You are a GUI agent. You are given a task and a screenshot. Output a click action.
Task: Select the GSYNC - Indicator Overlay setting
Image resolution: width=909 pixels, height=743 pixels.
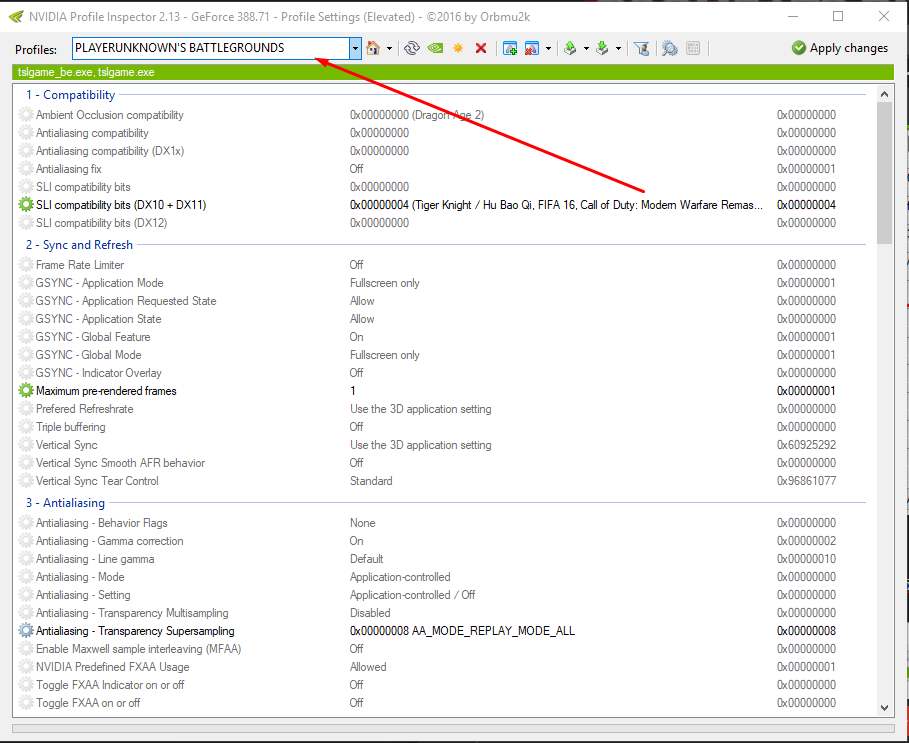tap(442, 373)
